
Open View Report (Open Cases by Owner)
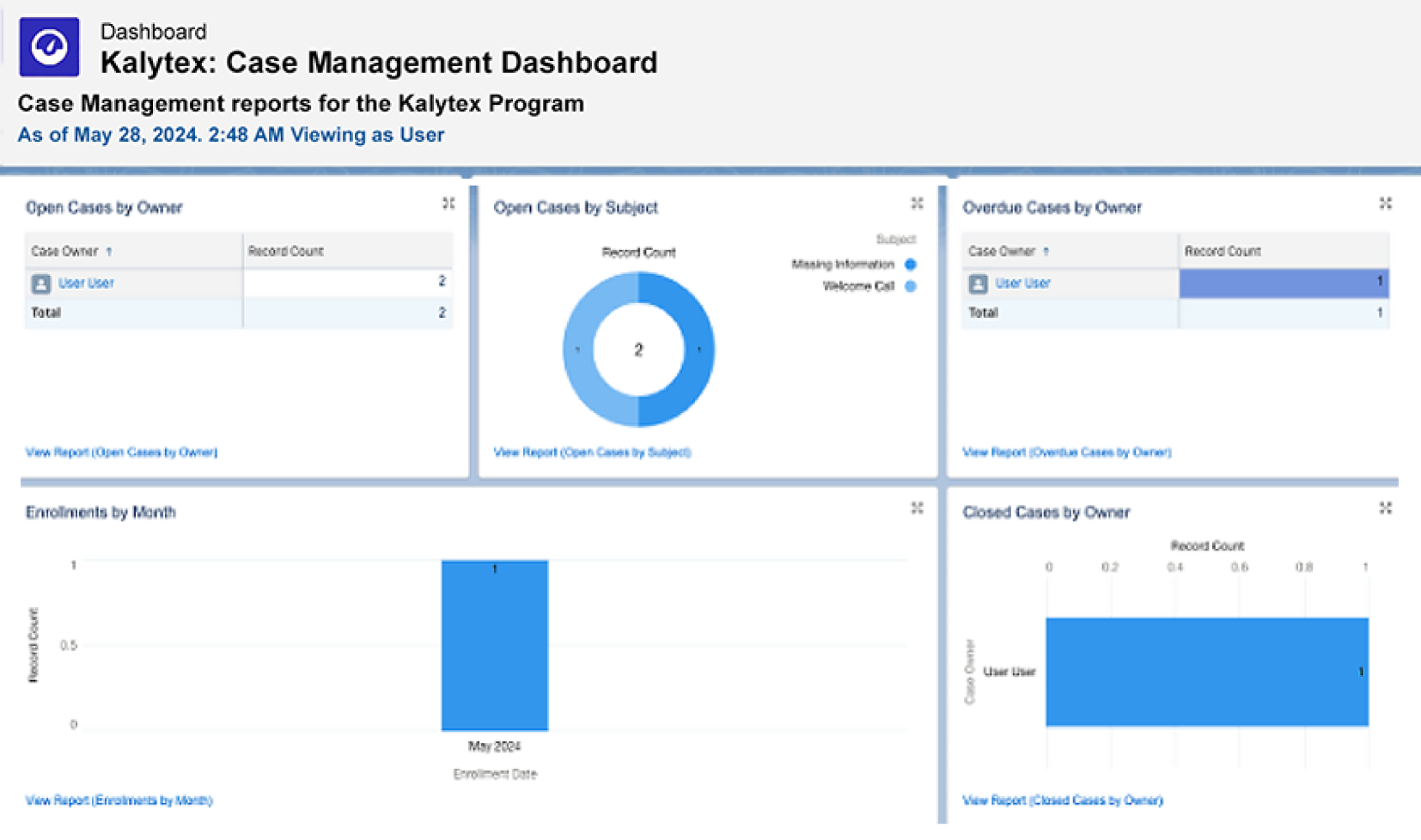[x=121, y=453]
